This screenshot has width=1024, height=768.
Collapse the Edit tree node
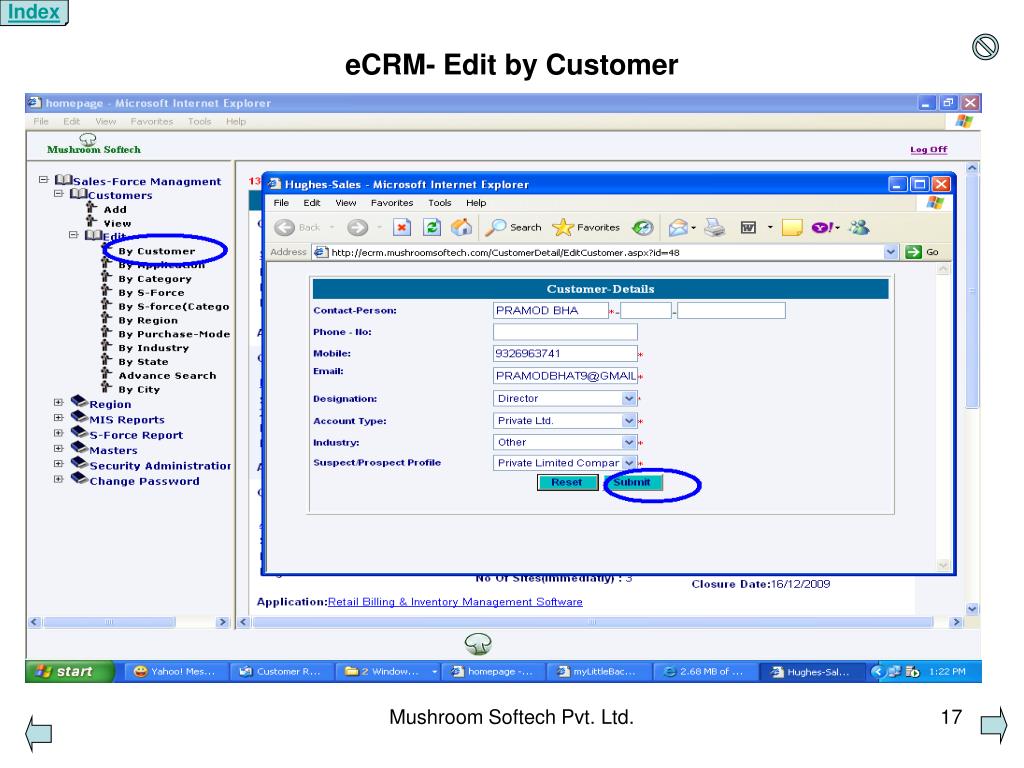74,234
